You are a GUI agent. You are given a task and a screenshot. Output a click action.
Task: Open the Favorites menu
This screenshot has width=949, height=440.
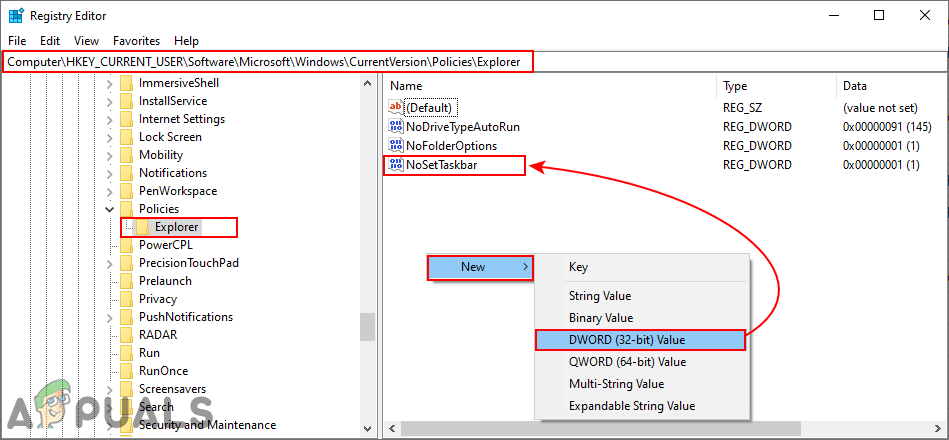coord(137,41)
